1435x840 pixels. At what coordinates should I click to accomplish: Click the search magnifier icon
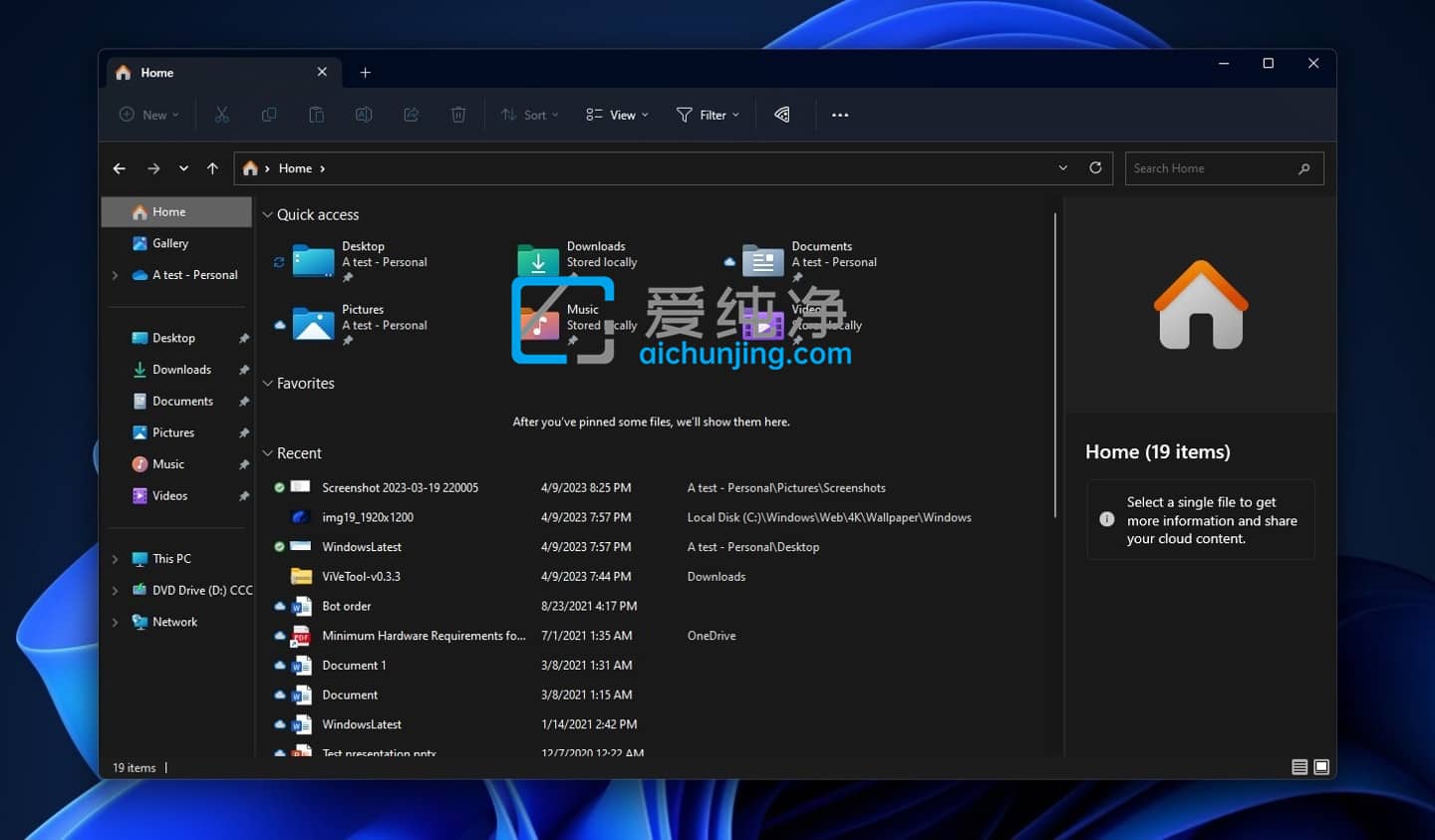coord(1303,168)
